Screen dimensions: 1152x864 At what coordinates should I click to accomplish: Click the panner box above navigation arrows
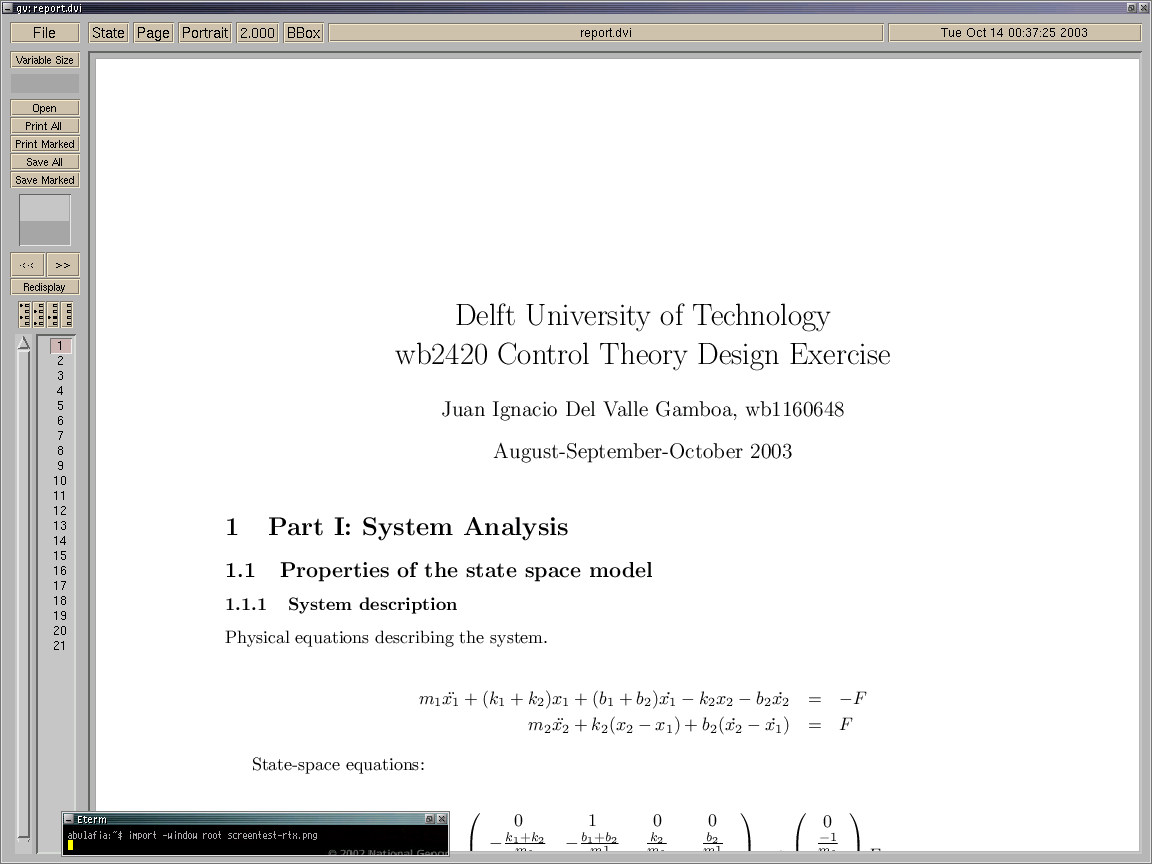(45, 220)
